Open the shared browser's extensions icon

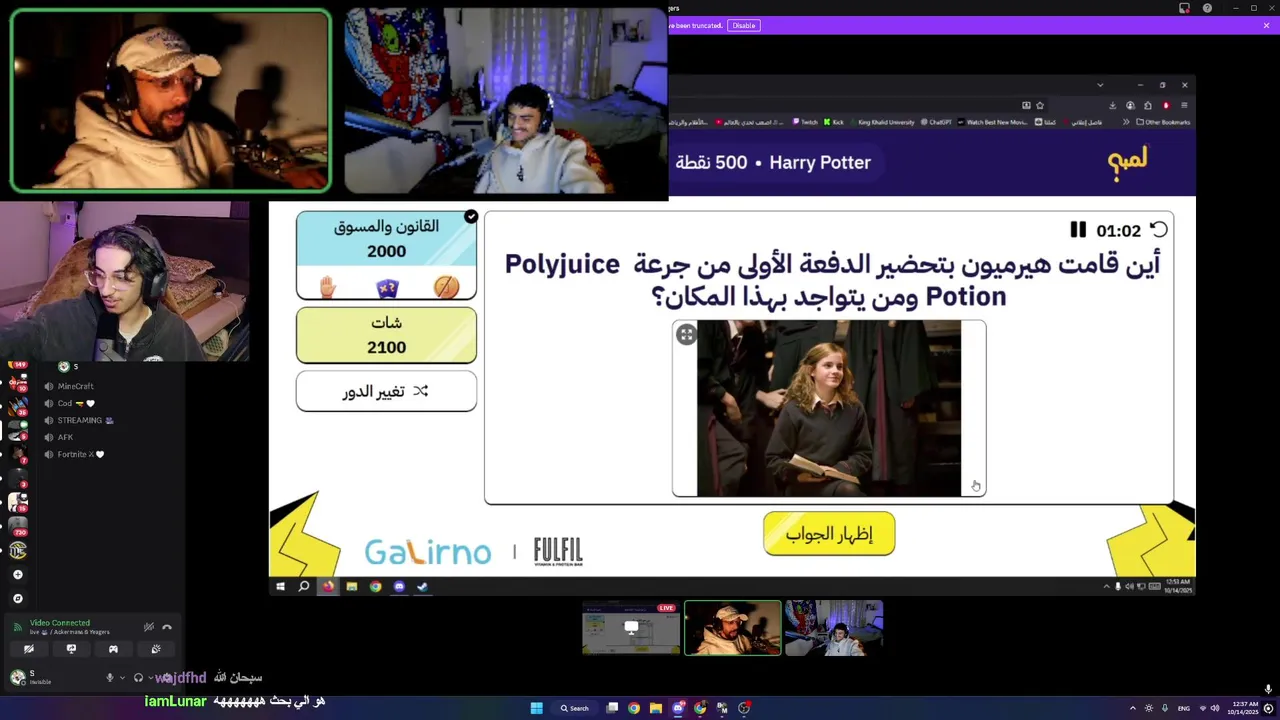pyautogui.click(x=1148, y=105)
